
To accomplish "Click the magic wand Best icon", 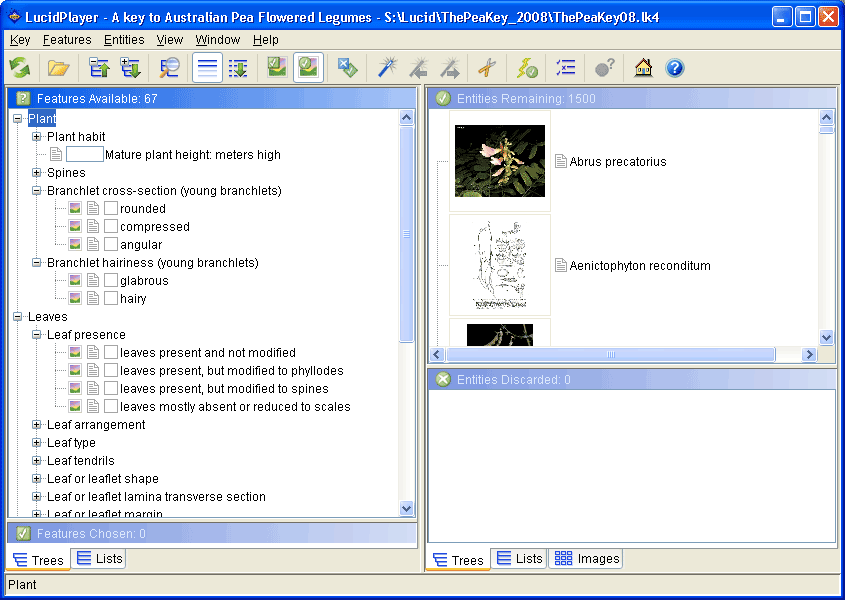I will [x=387, y=68].
